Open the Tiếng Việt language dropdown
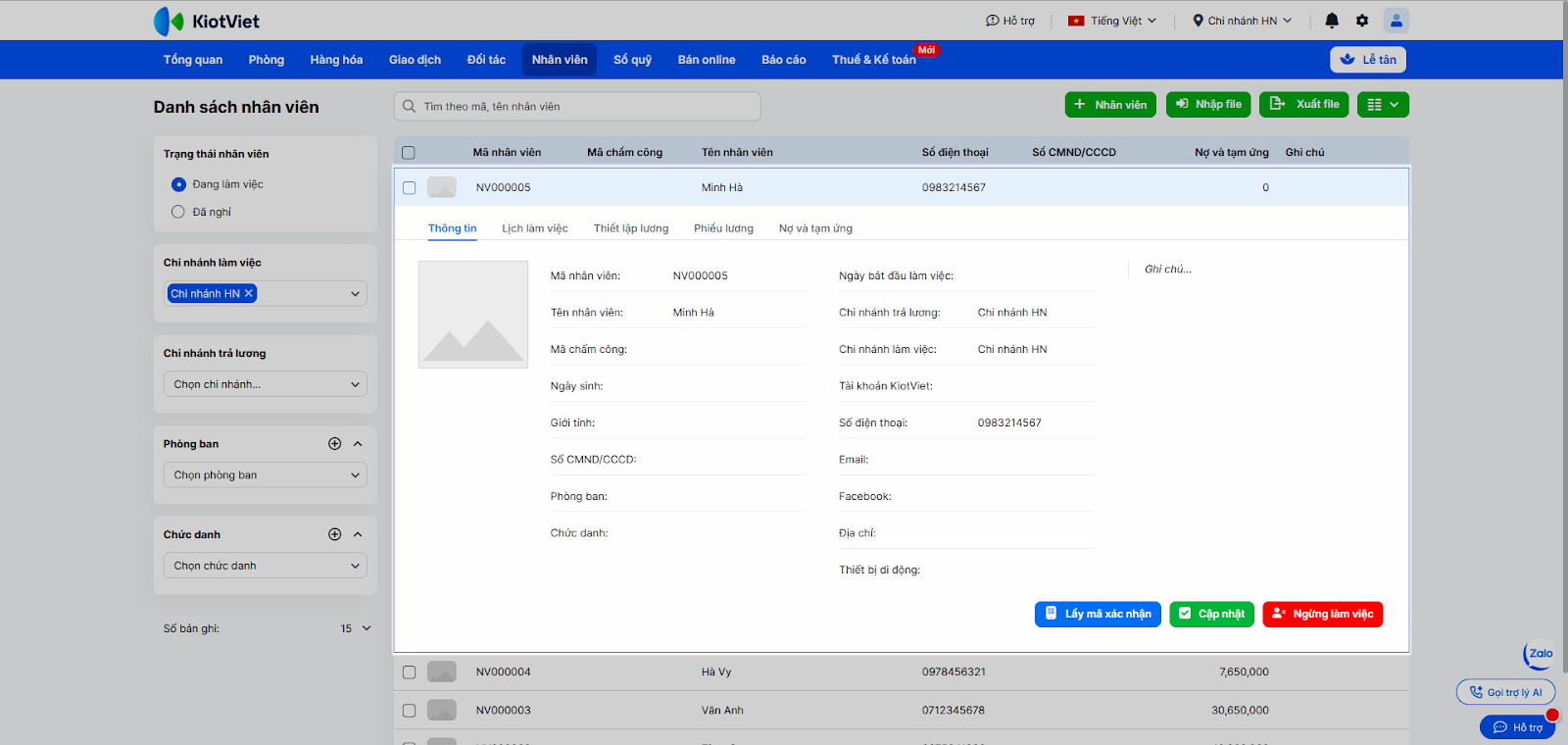Screen dimensions: 1568x745 [1112, 21]
